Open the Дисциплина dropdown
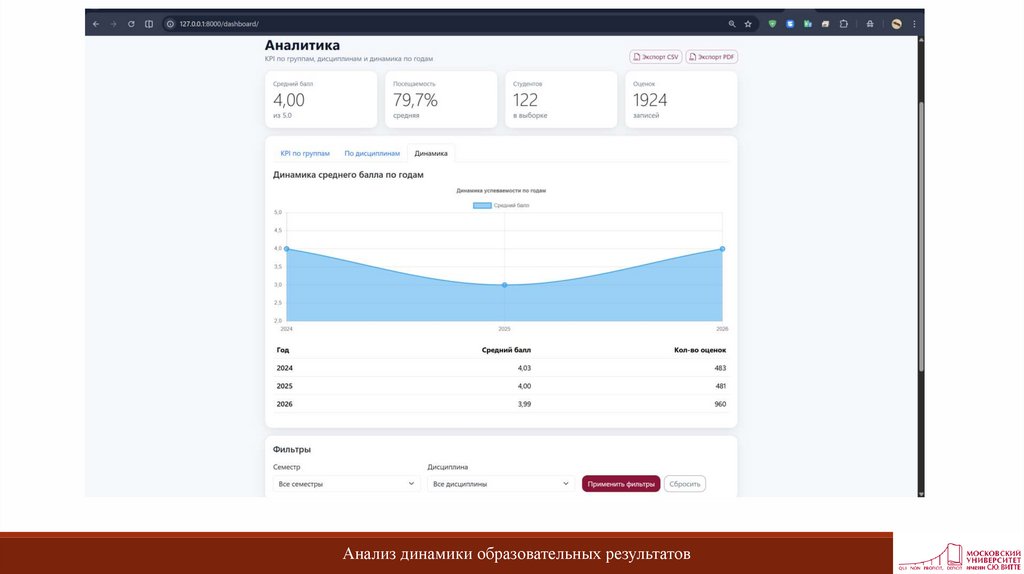This screenshot has height=574, width=1024. pyautogui.click(x=500, y=484)
